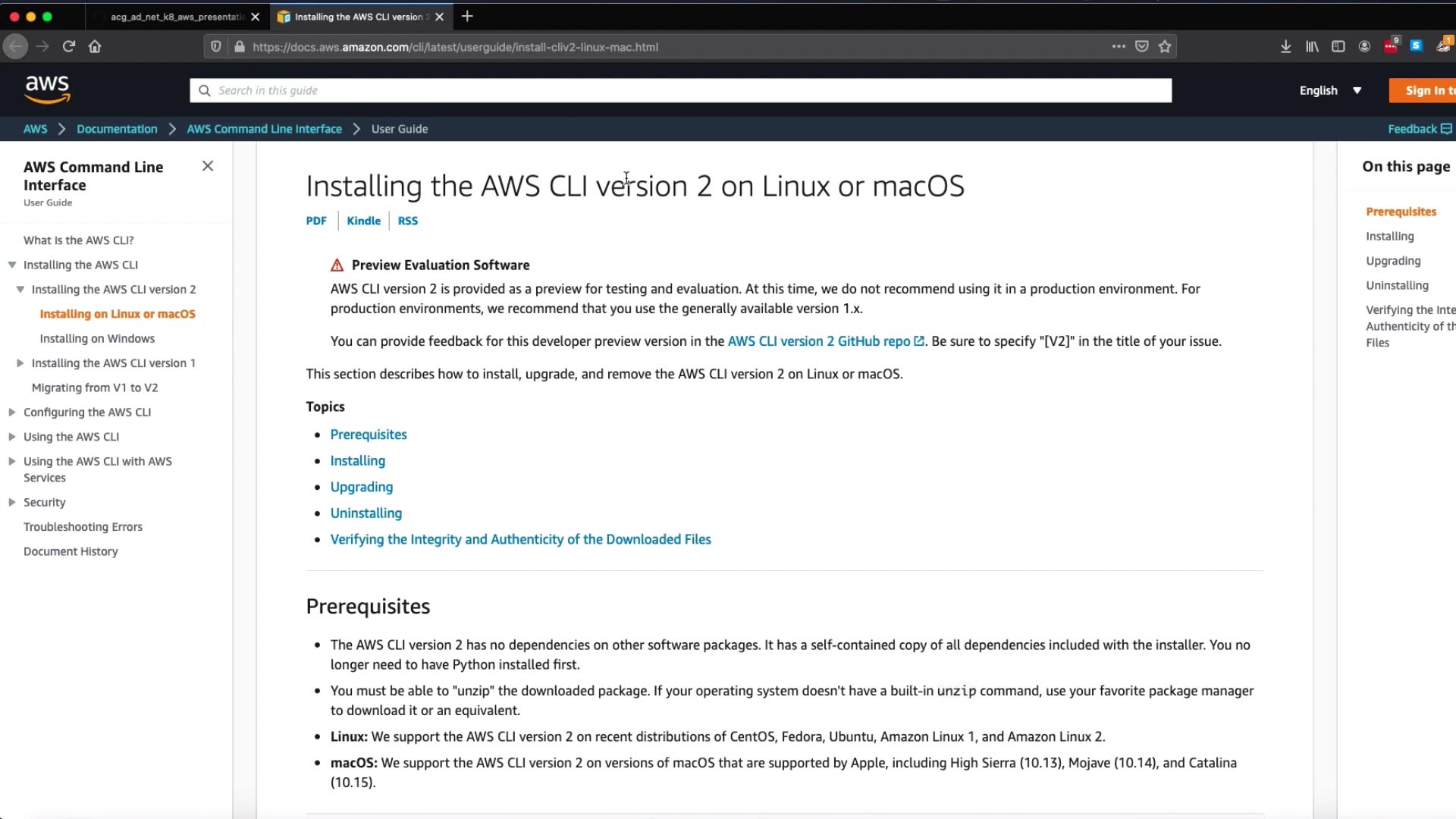Click the AWS logo in header
Screen dimensions: 1456x819
pos(47,89)
